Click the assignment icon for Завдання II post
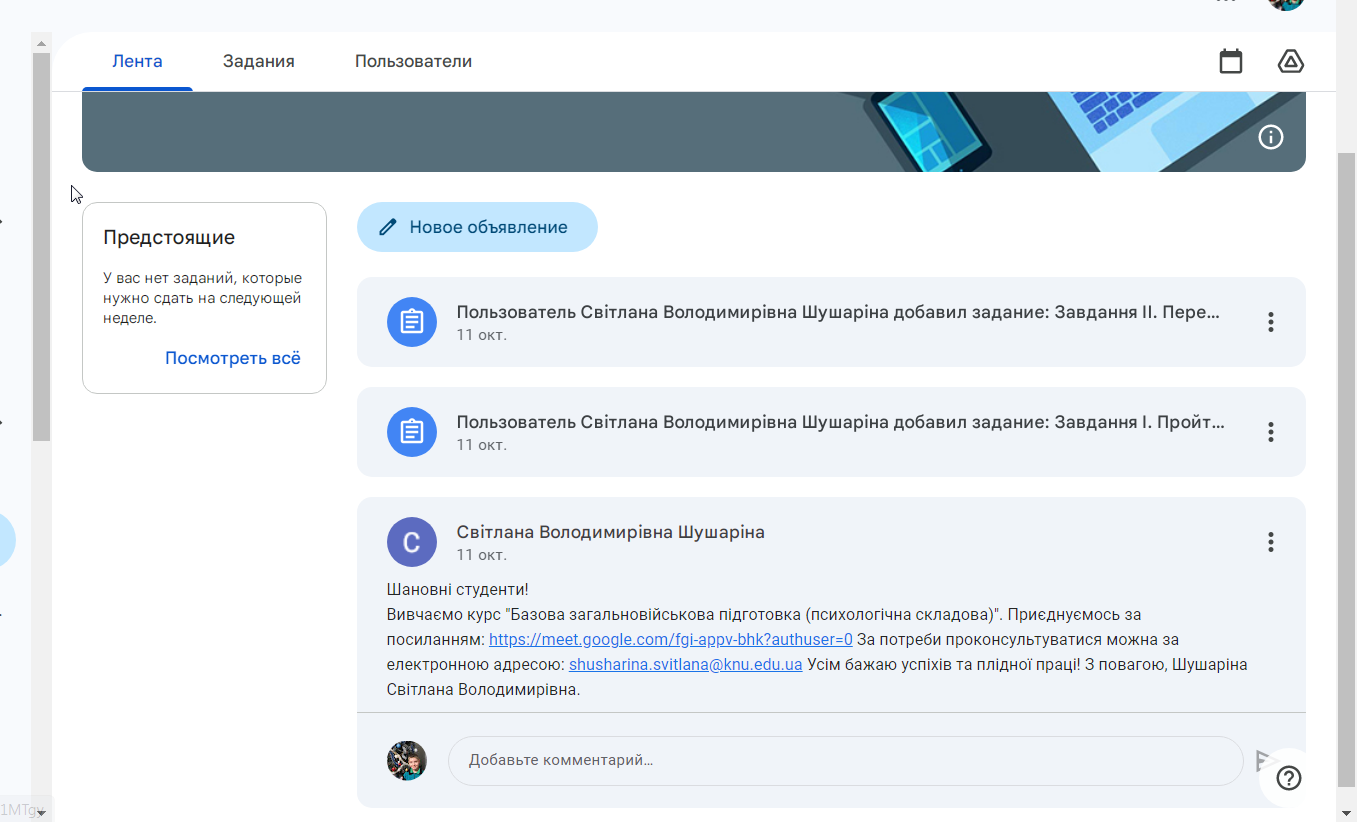 (412, 322)
